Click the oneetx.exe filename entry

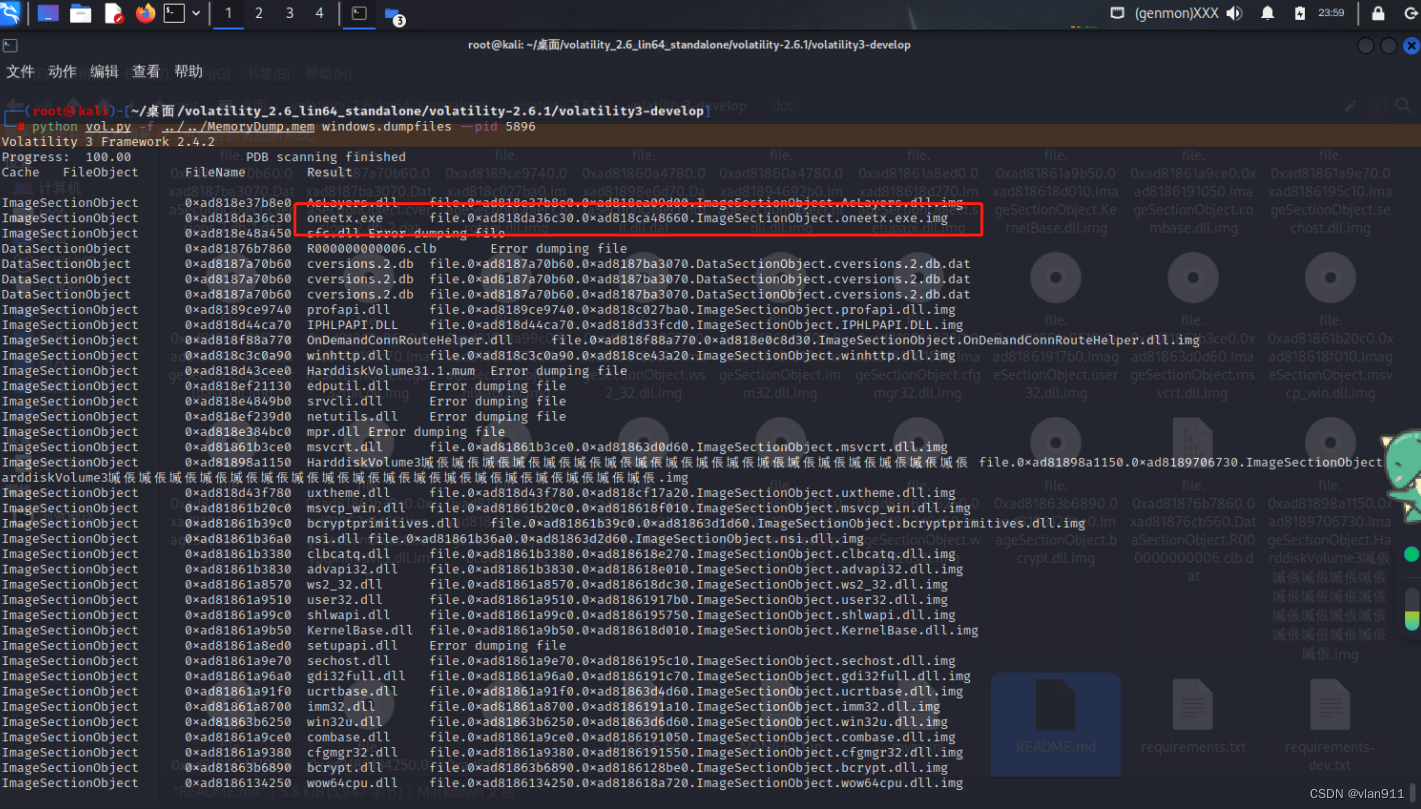click(x=345, y=218)
